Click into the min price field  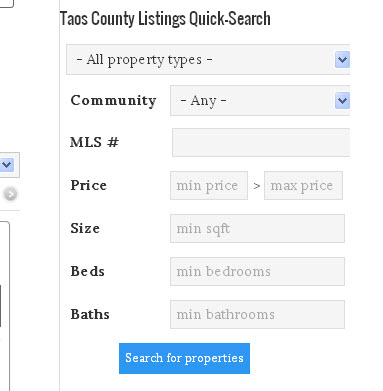point(209,186)
